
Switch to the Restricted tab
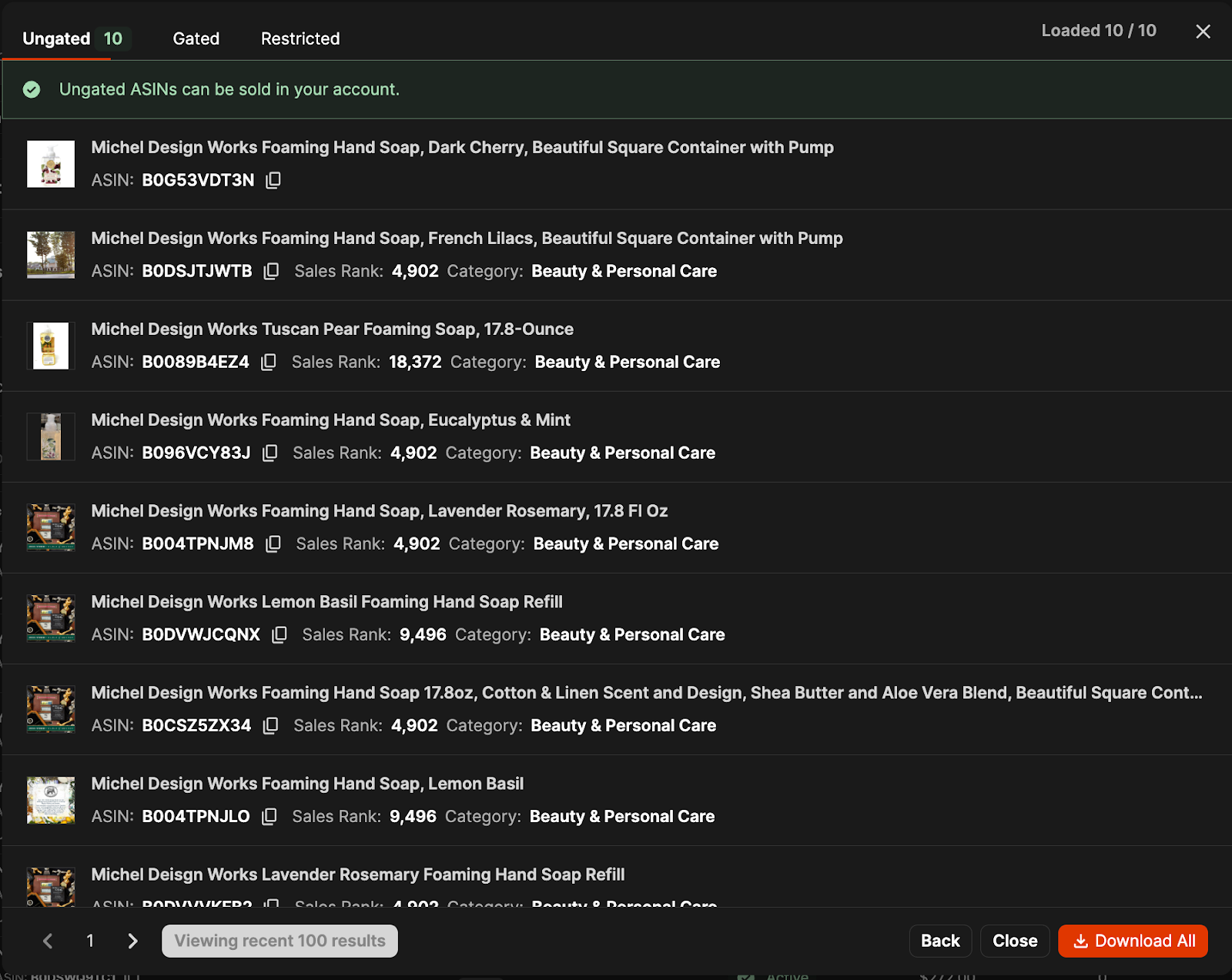pos(300,38)
